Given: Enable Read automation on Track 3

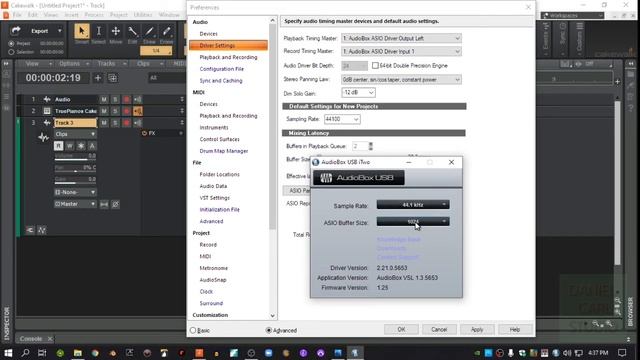Looking at the screenshot, I should point(58,146).
